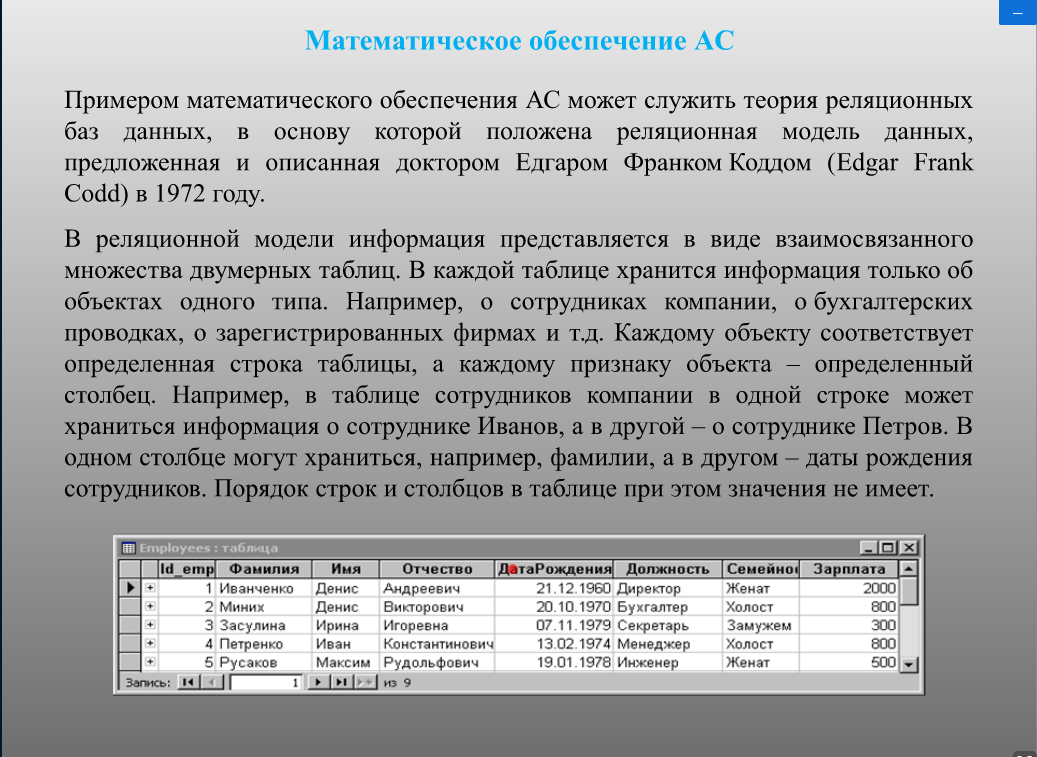Click the Петренко surname cell
Screen dimensions: 1037x757
(264, 643)
